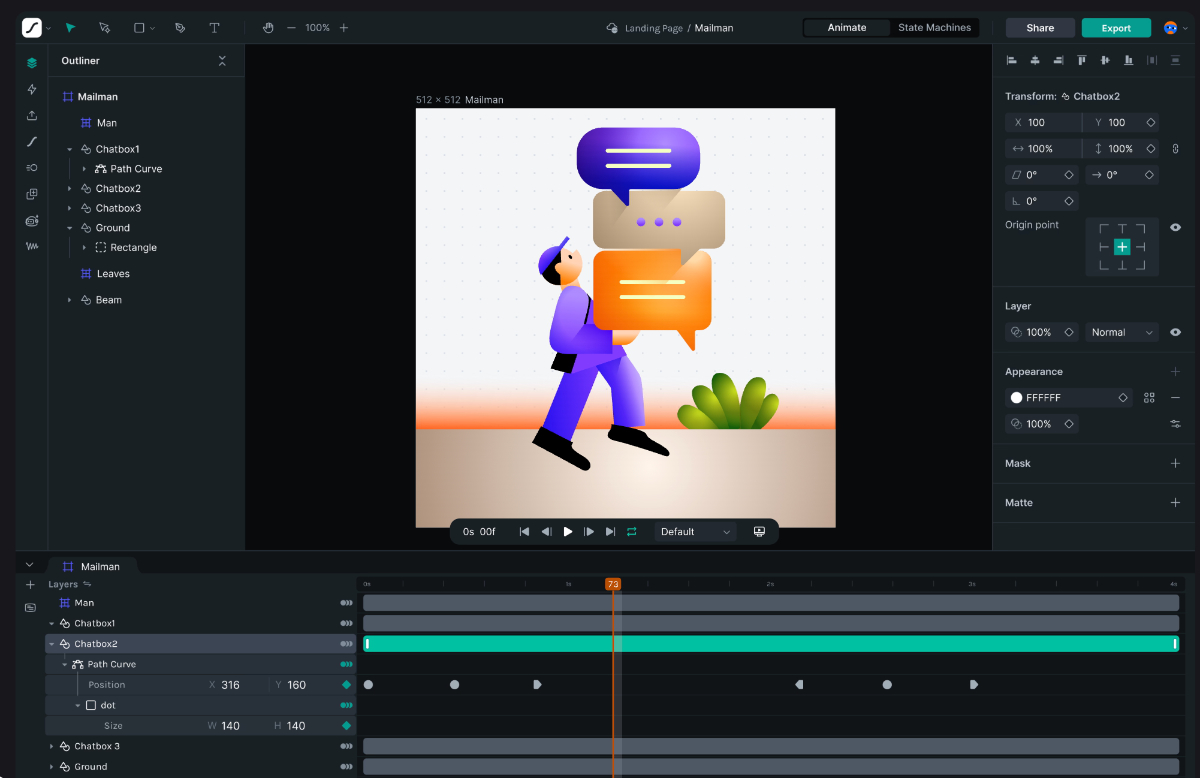Click the Share button
This screenshot has height=778, width=1200.
[x=1040, y=27]
